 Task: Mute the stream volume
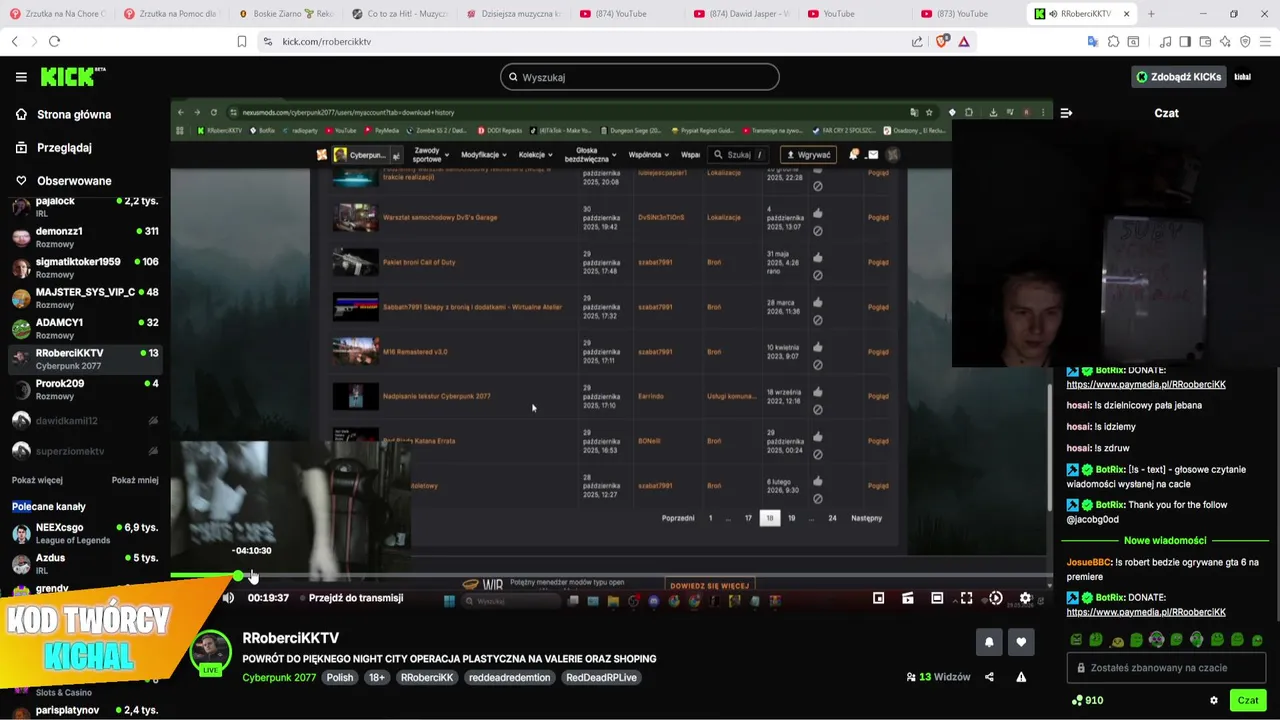click(228, 598)
